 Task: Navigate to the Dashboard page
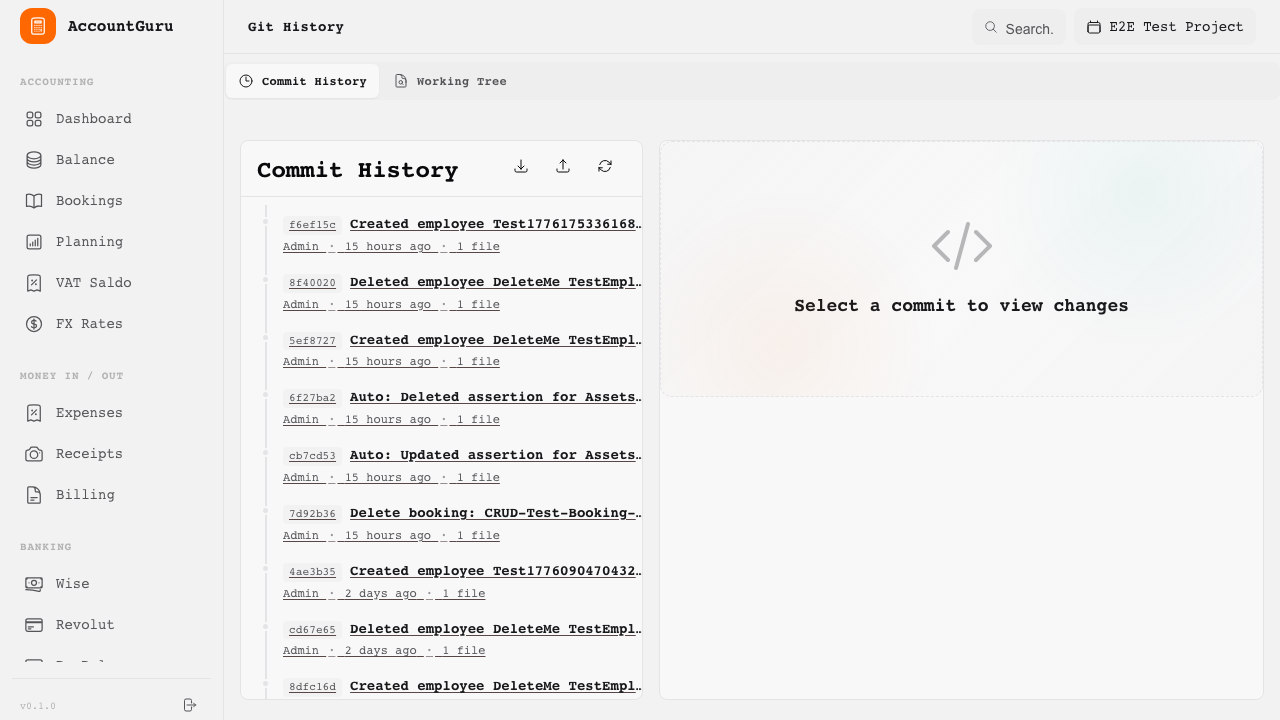click(93, 118)
